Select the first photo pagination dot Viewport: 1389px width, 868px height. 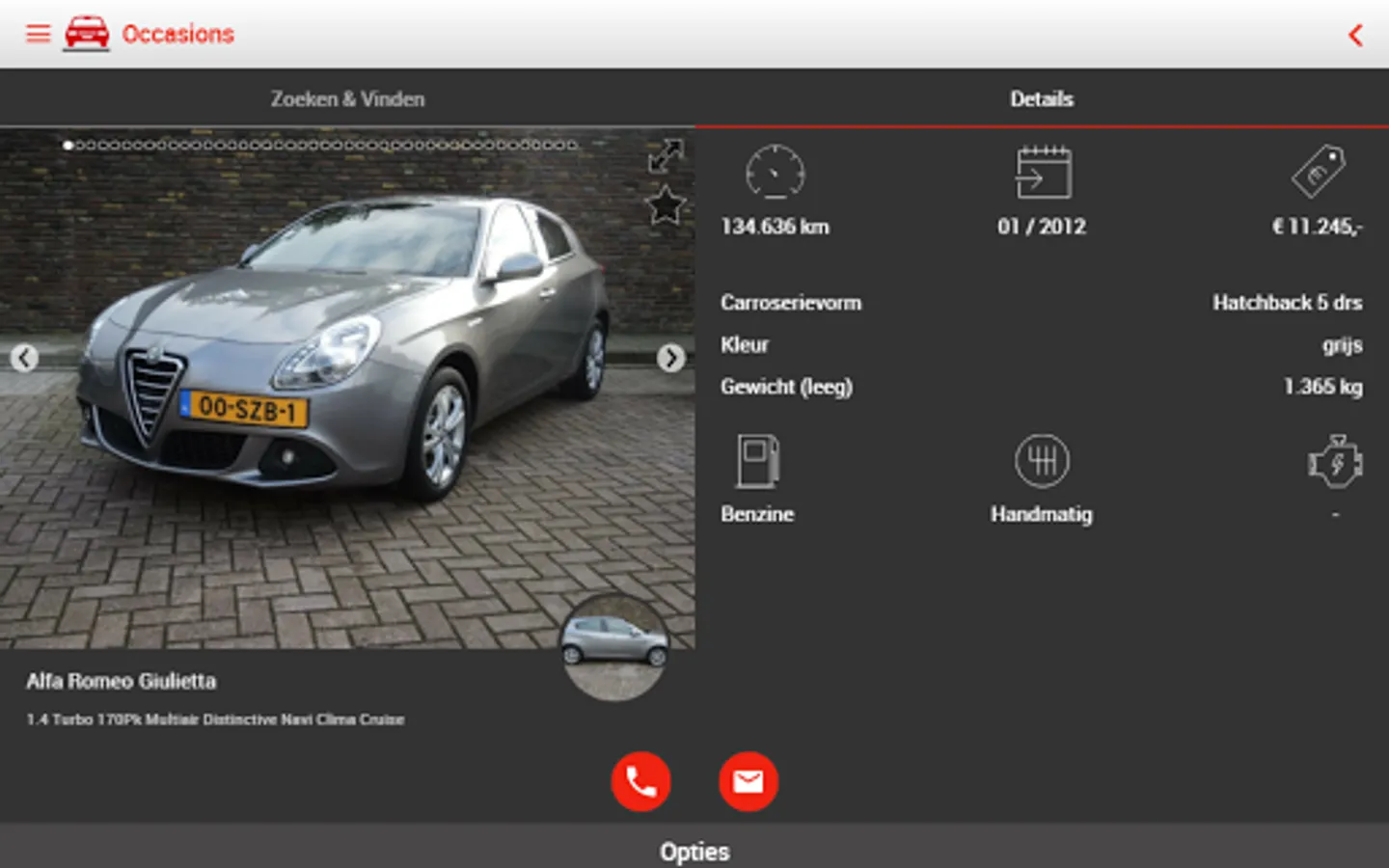(68, 146)
